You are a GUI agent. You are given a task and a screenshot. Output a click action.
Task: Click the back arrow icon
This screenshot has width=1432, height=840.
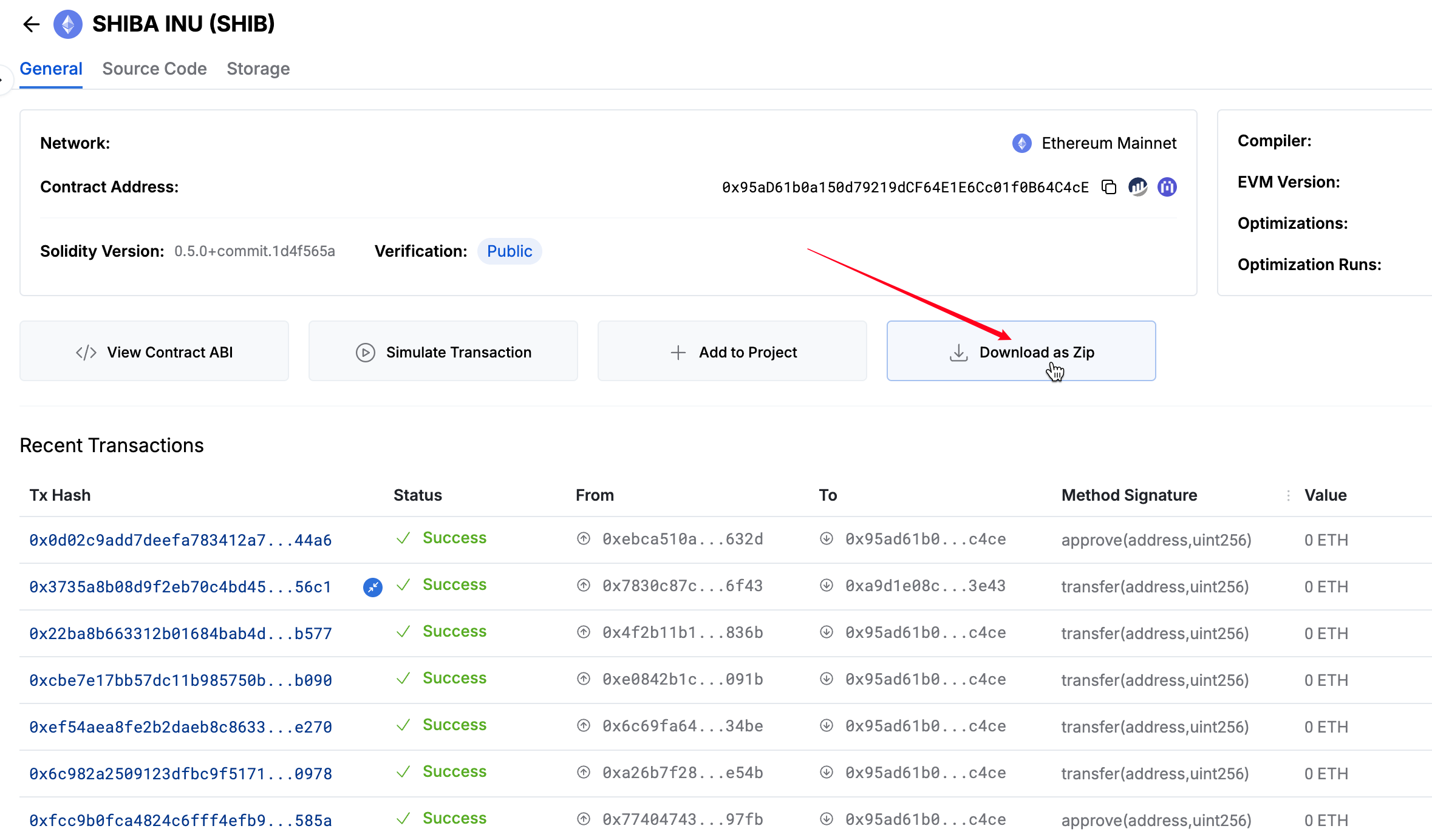coord(31,24)
